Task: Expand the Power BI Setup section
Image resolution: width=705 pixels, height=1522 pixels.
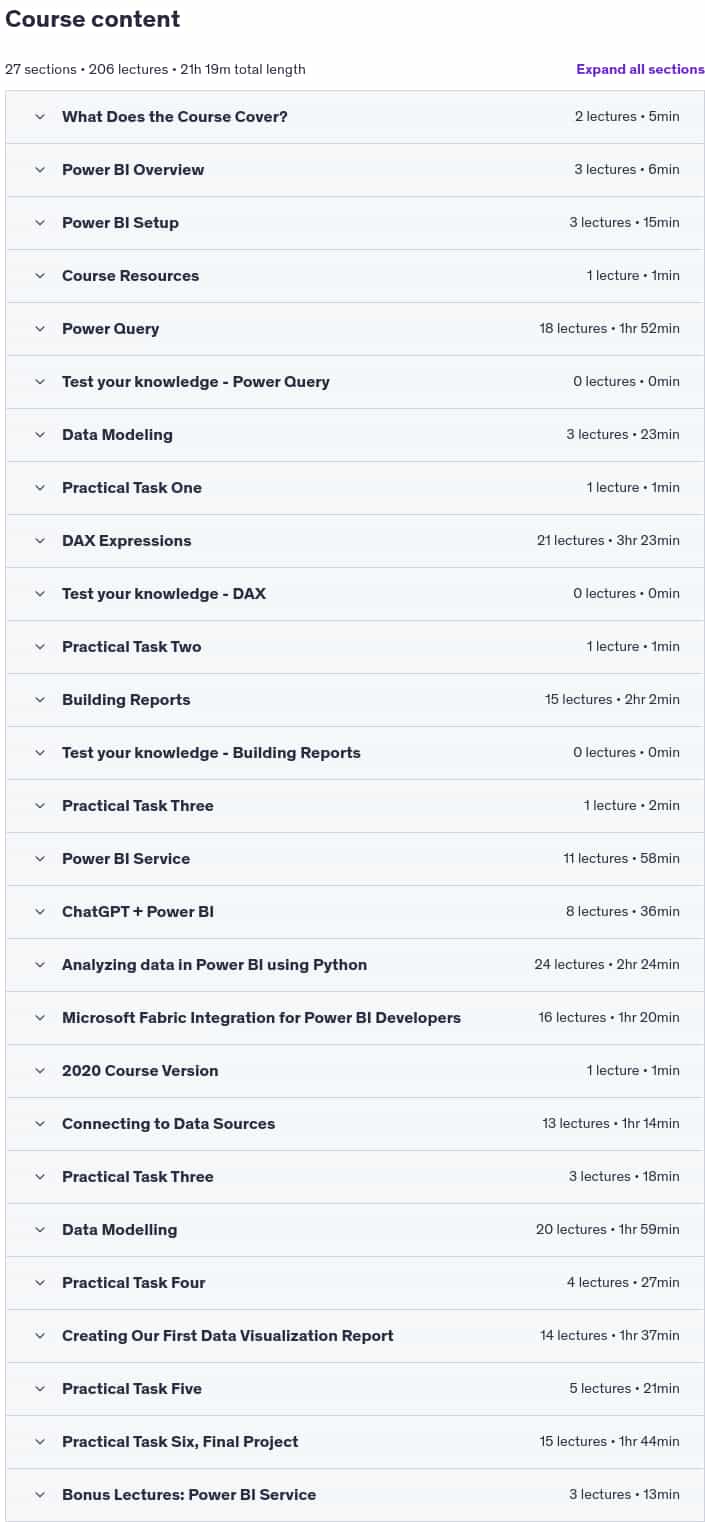Action: click(x=355, y=223)
